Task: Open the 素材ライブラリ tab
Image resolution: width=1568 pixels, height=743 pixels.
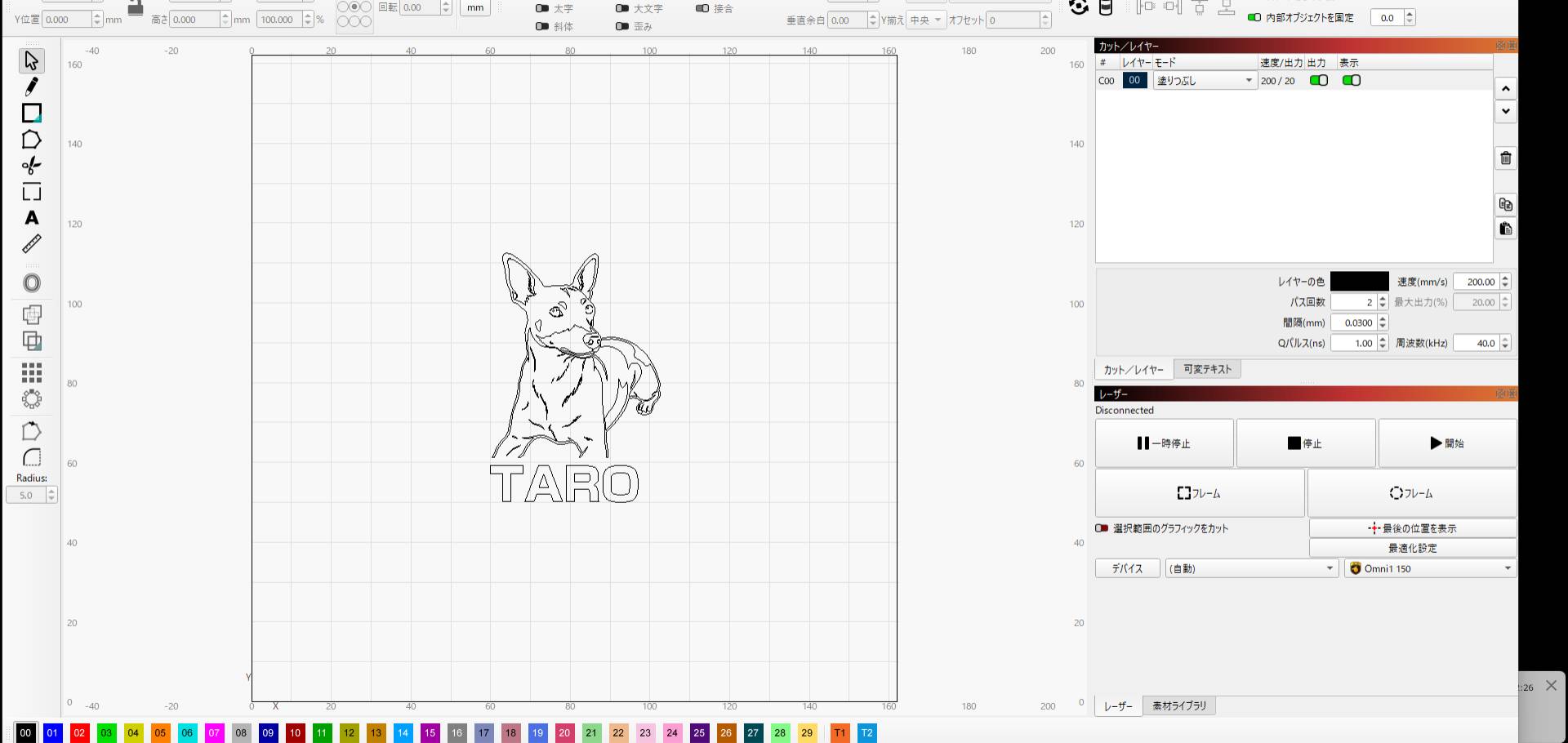Action: coord(1178,705)
